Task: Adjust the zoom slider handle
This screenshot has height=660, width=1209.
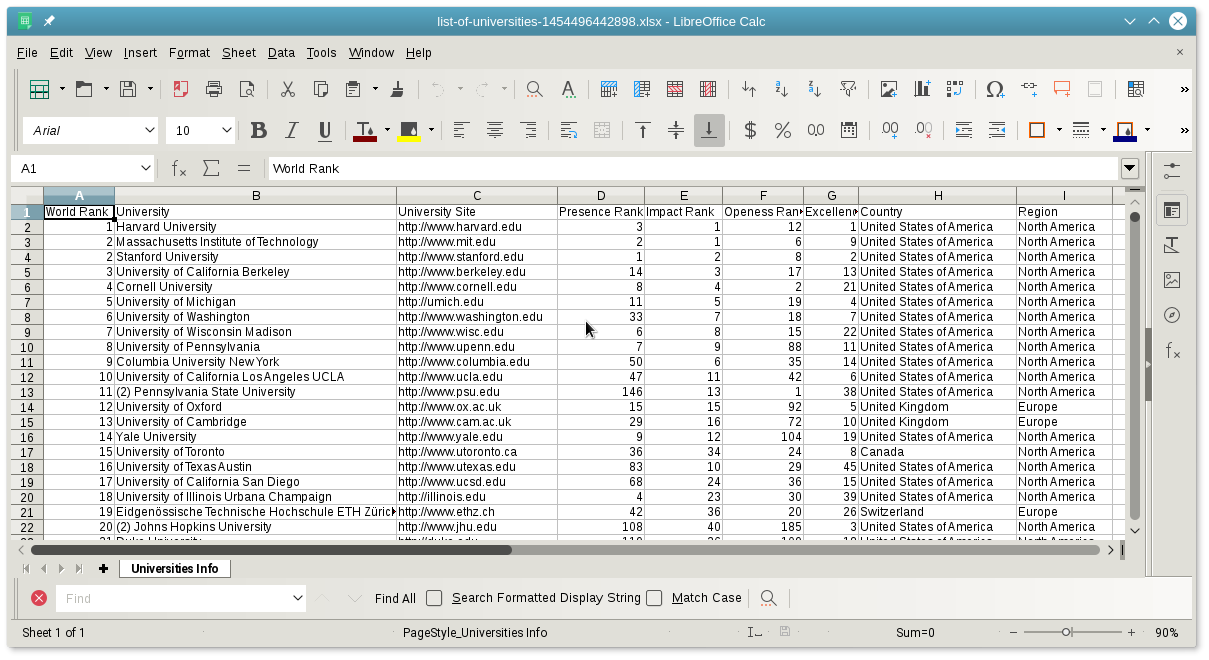Action: pyautogui.click(x=1067, y=632)
